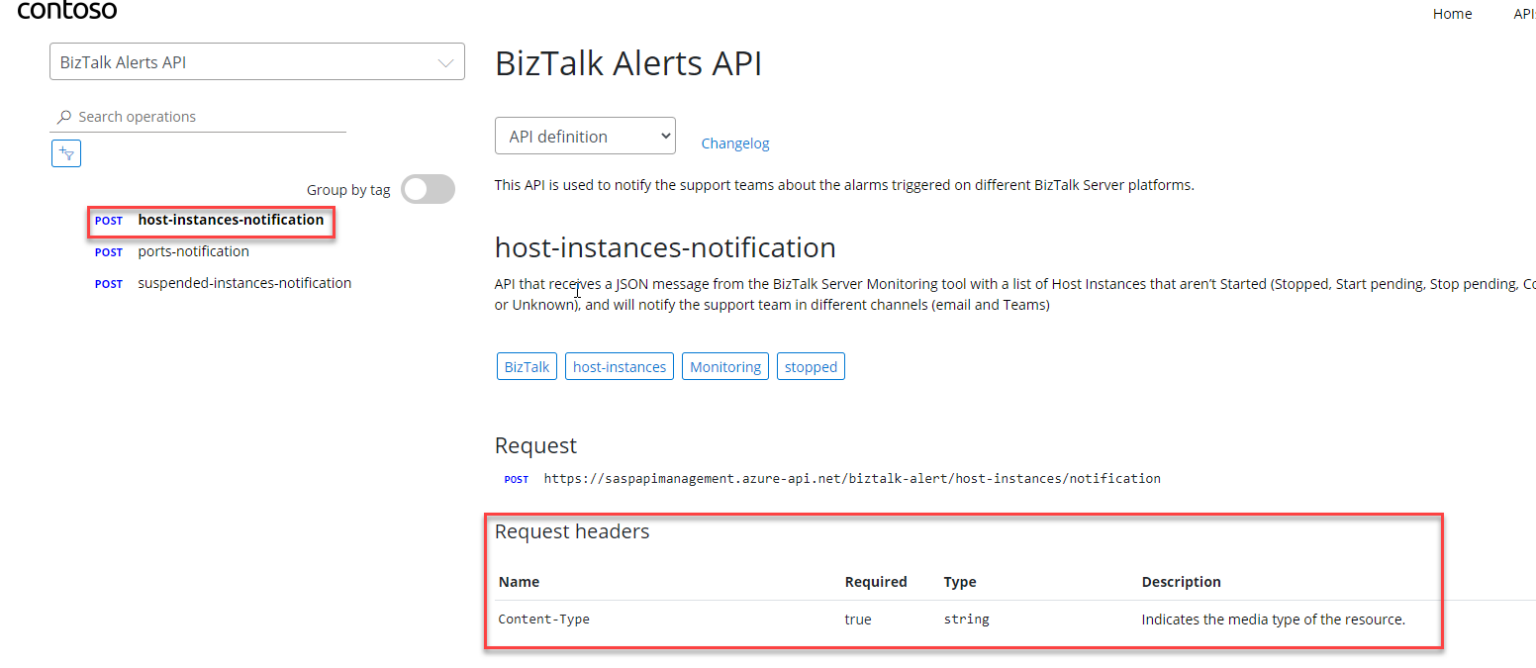Expand the API definition dropdown
This screenshot has height=668, width=1536.
coord(585,136)
